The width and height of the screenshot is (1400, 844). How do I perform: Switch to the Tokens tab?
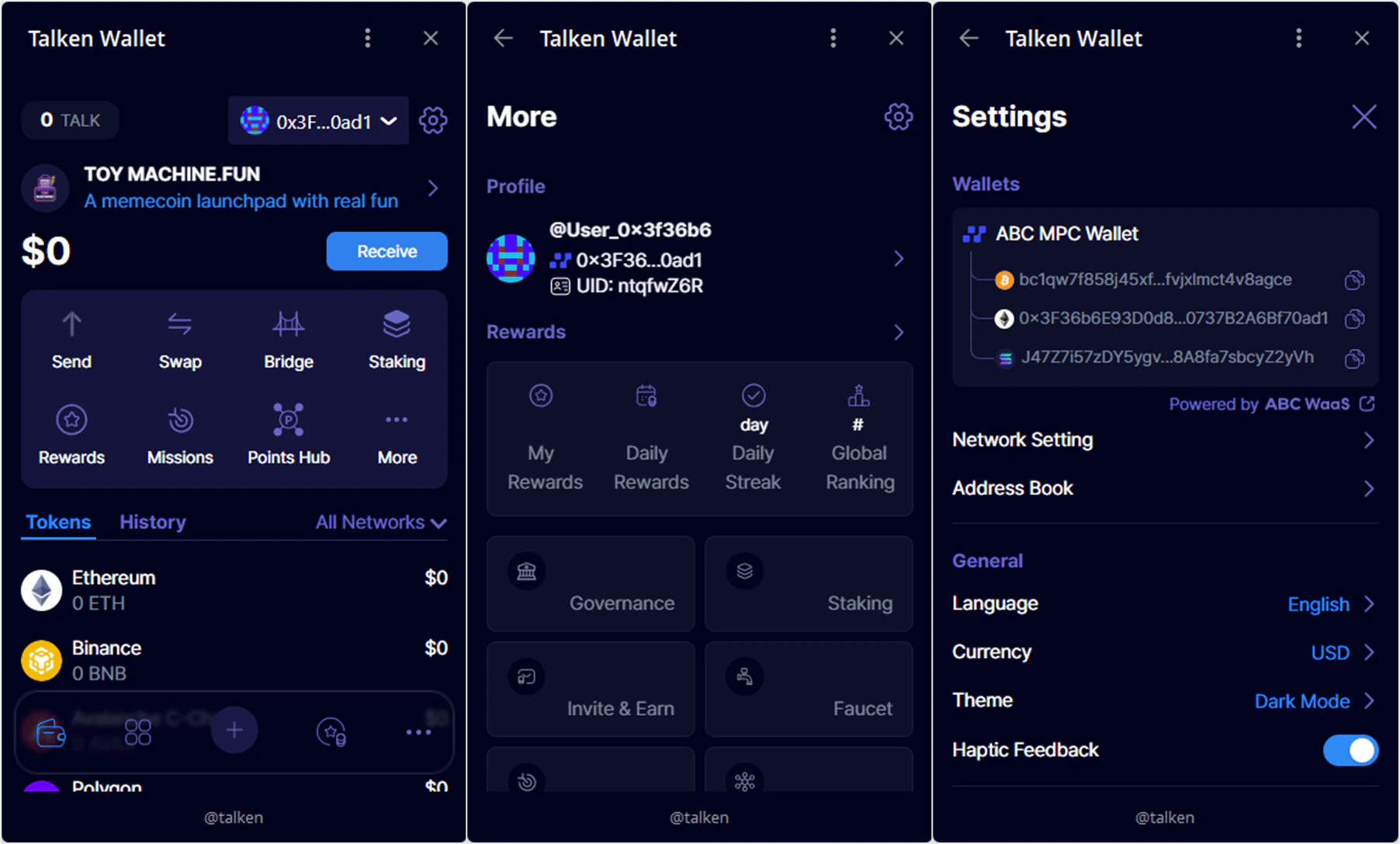pyautogui.click(x=58, y=522)
